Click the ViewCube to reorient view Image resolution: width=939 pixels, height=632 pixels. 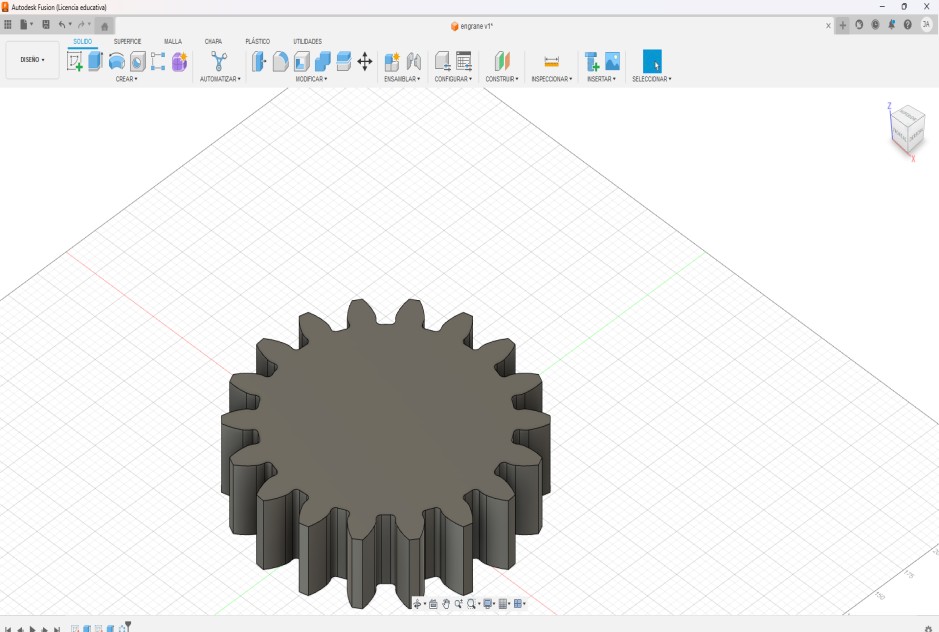click(907, 129)
